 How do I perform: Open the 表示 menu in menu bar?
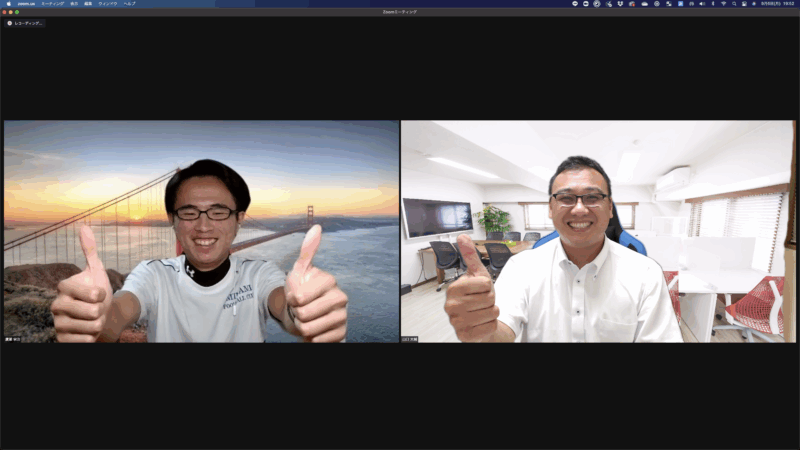click(74, 4)
